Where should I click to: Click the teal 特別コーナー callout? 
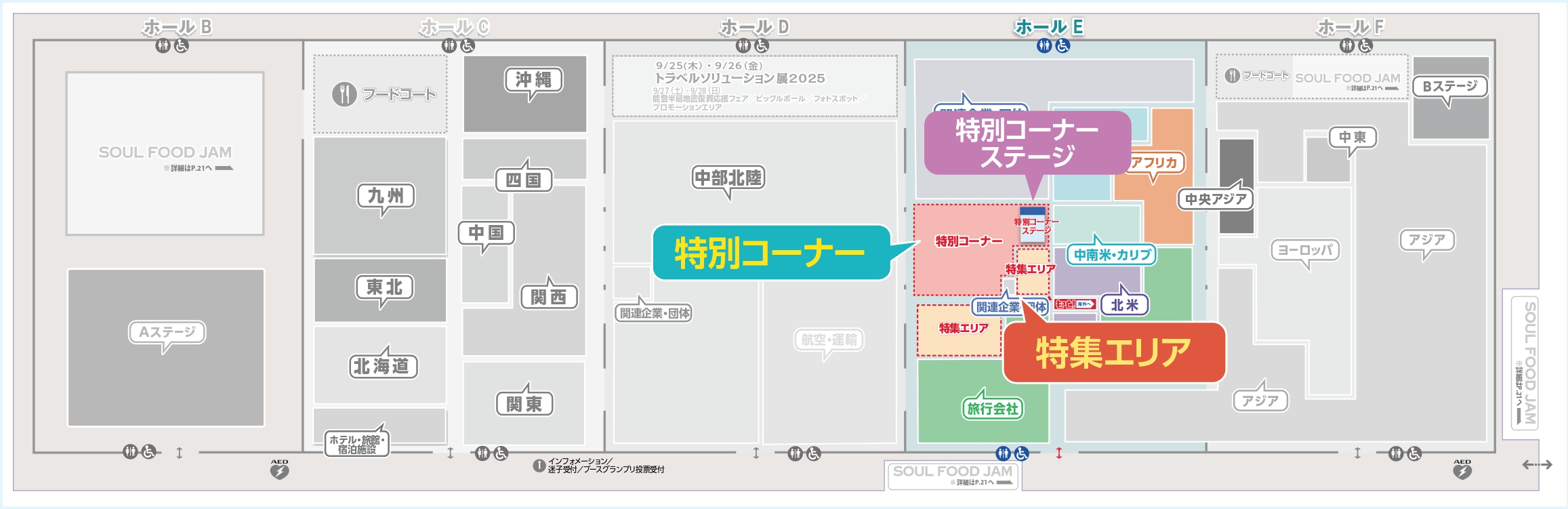[x=770, y=253]
